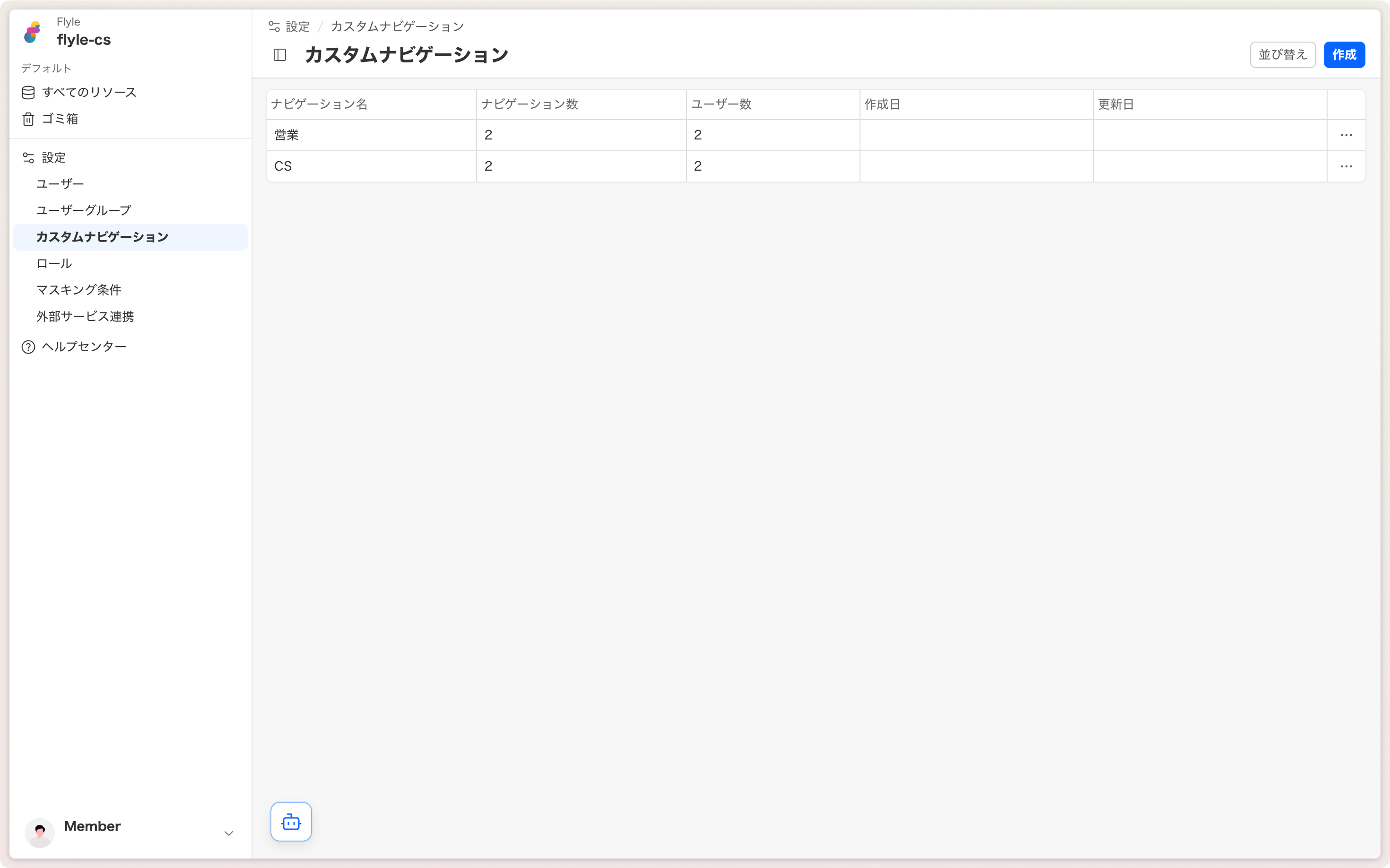Click the 設定 sliders icon in sidebar

point(28,158)
